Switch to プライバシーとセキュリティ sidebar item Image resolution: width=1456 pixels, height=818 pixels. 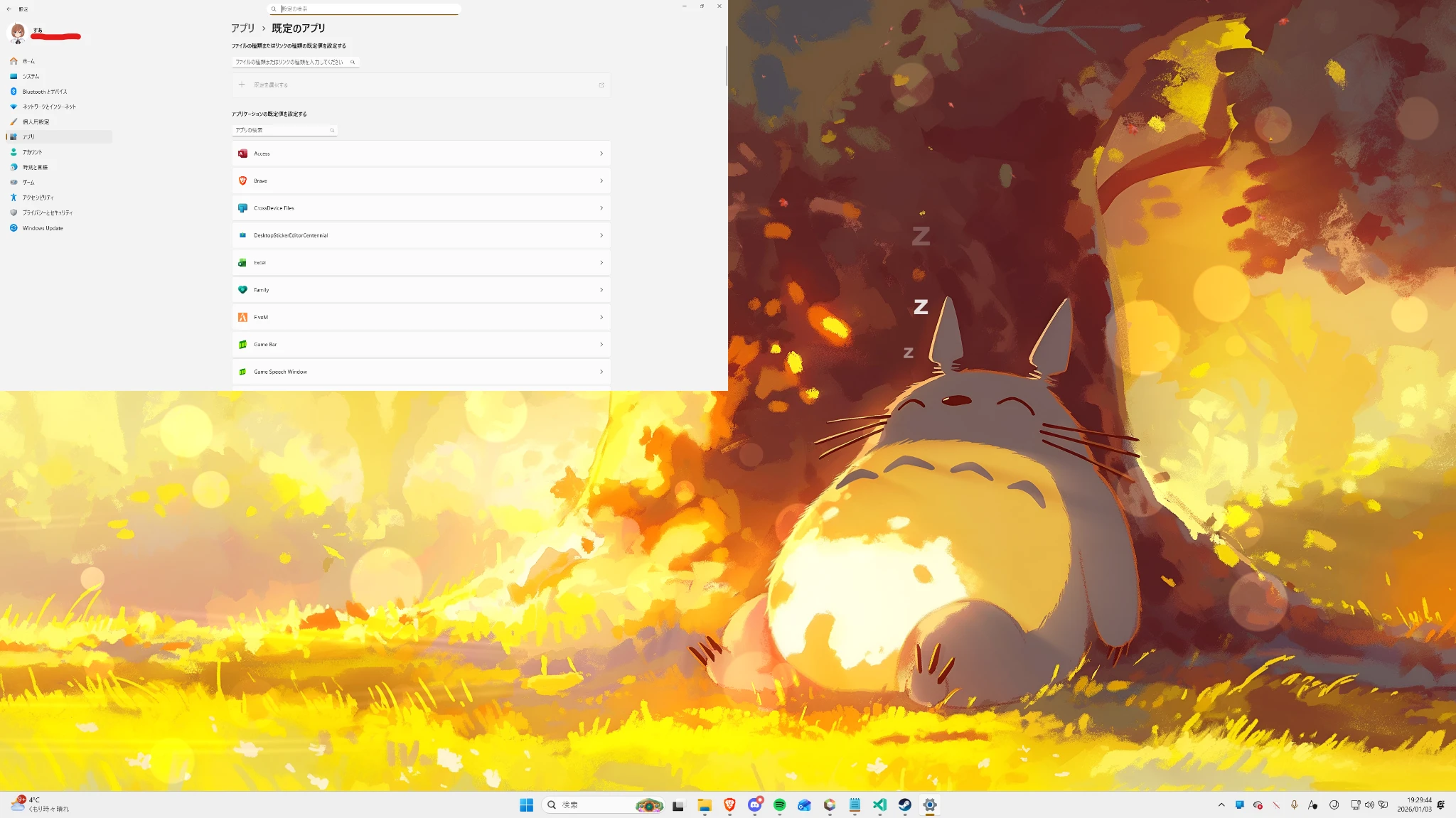47,212
